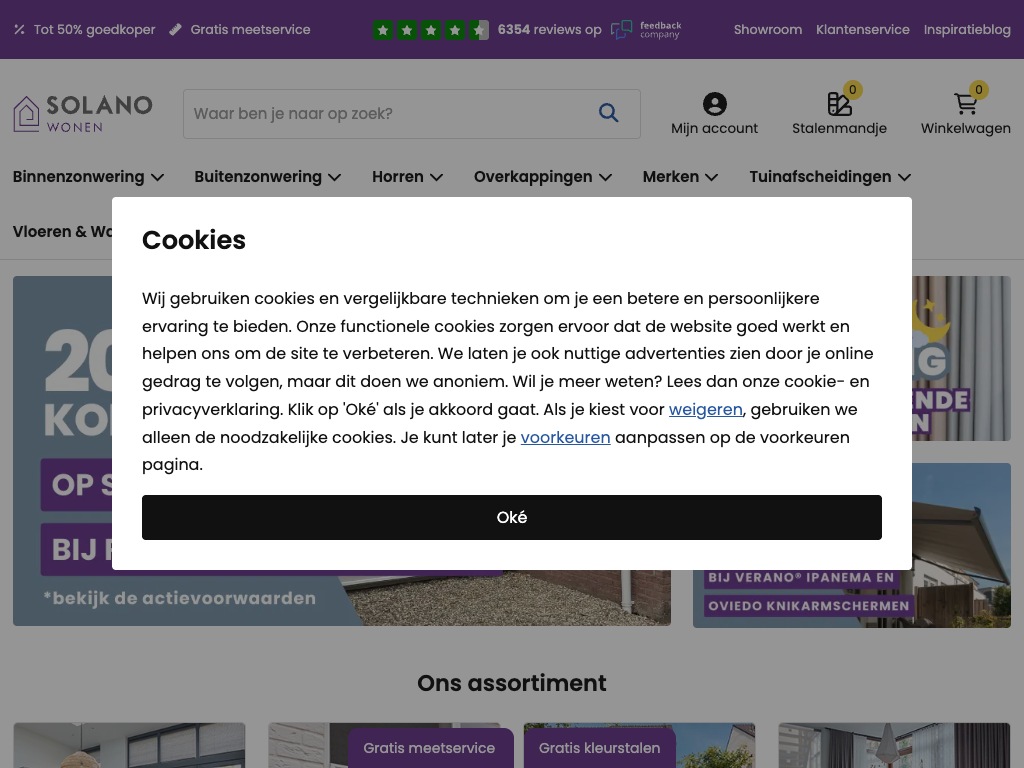The height and width of the screenshot is (768, 1024).
Task: Open the Overkappingen menu chevron
Action: 605,178
